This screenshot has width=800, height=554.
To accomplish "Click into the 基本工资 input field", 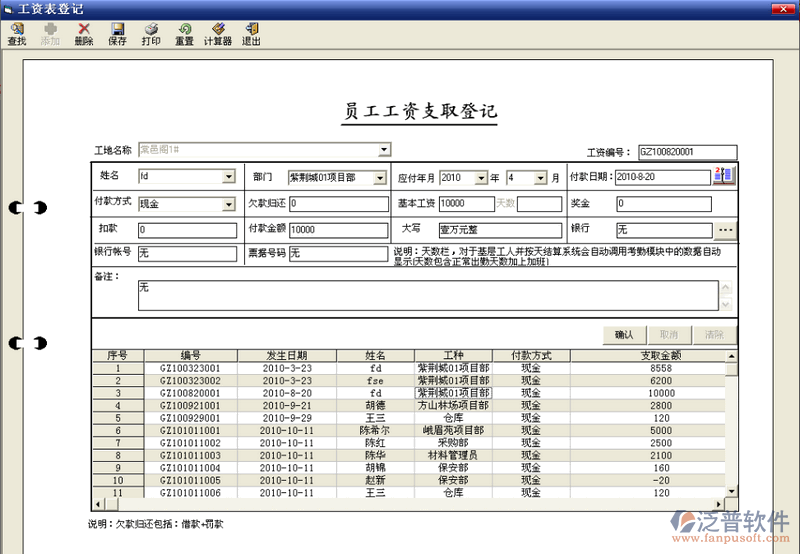I will (x=466, y=204).
